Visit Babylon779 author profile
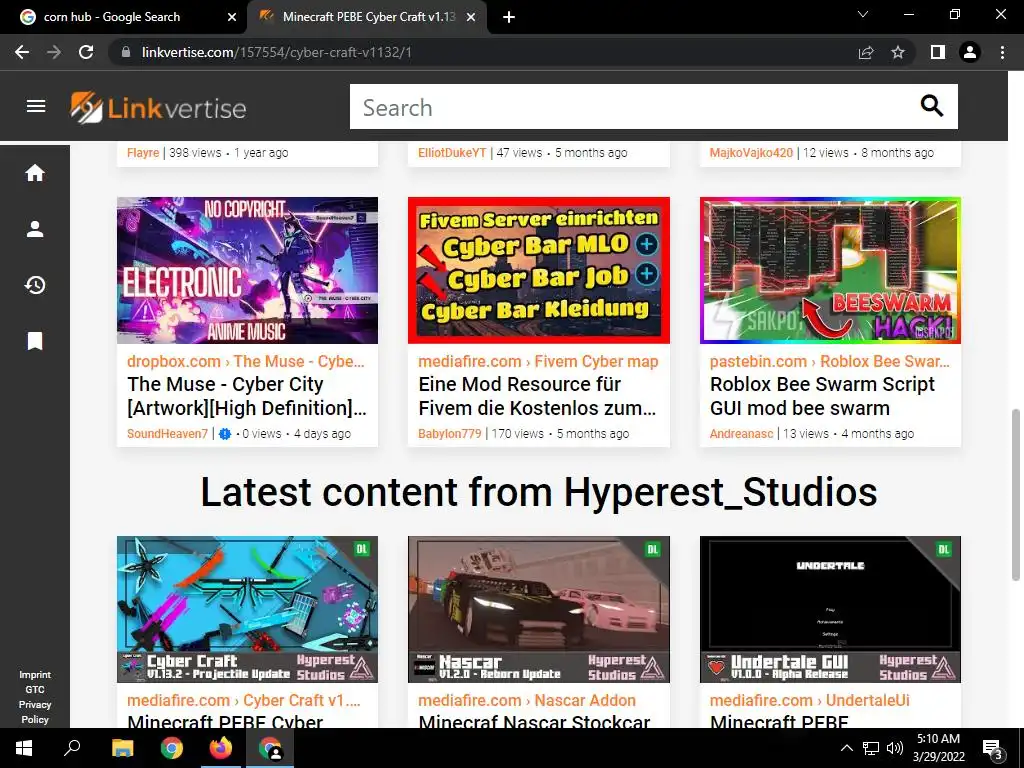This screenshot has height=768, width=1024. [450, 434]
